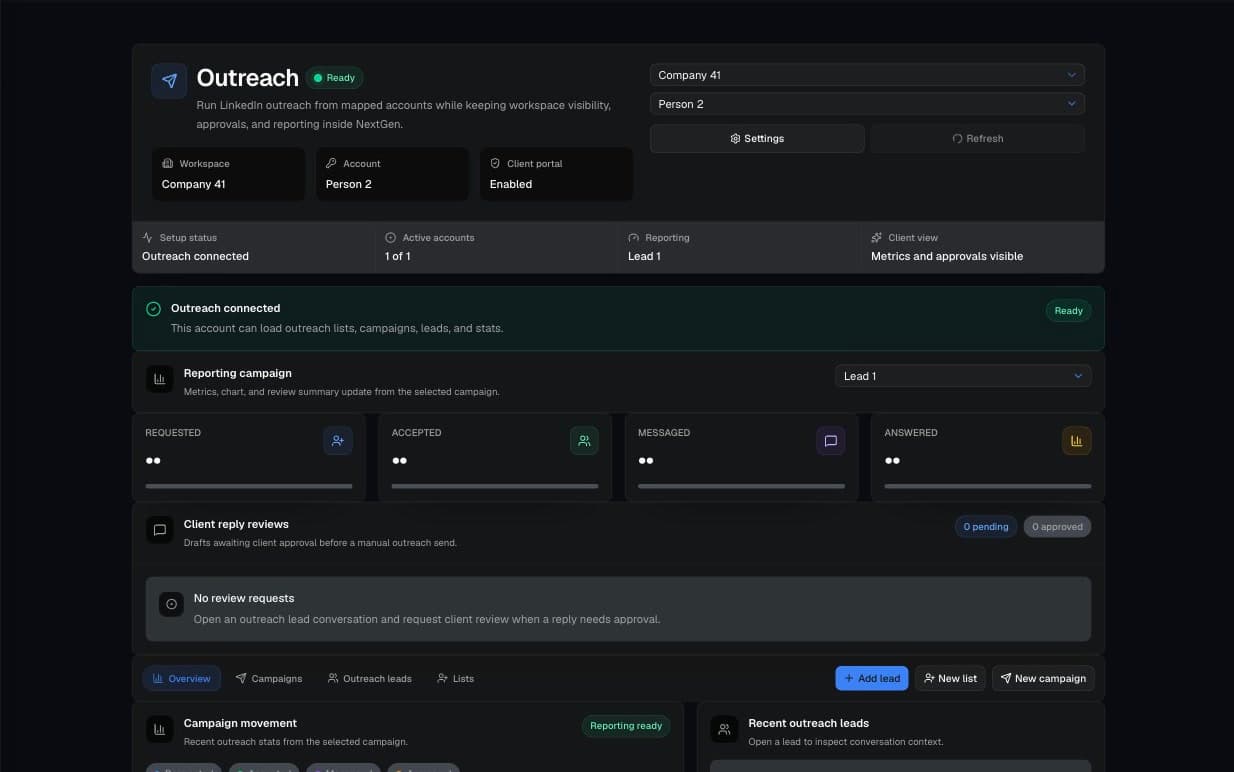The image size is (1234, 772).
Task: Click the 'Lead 1' value under Reporting
Action: pos(644,256)
